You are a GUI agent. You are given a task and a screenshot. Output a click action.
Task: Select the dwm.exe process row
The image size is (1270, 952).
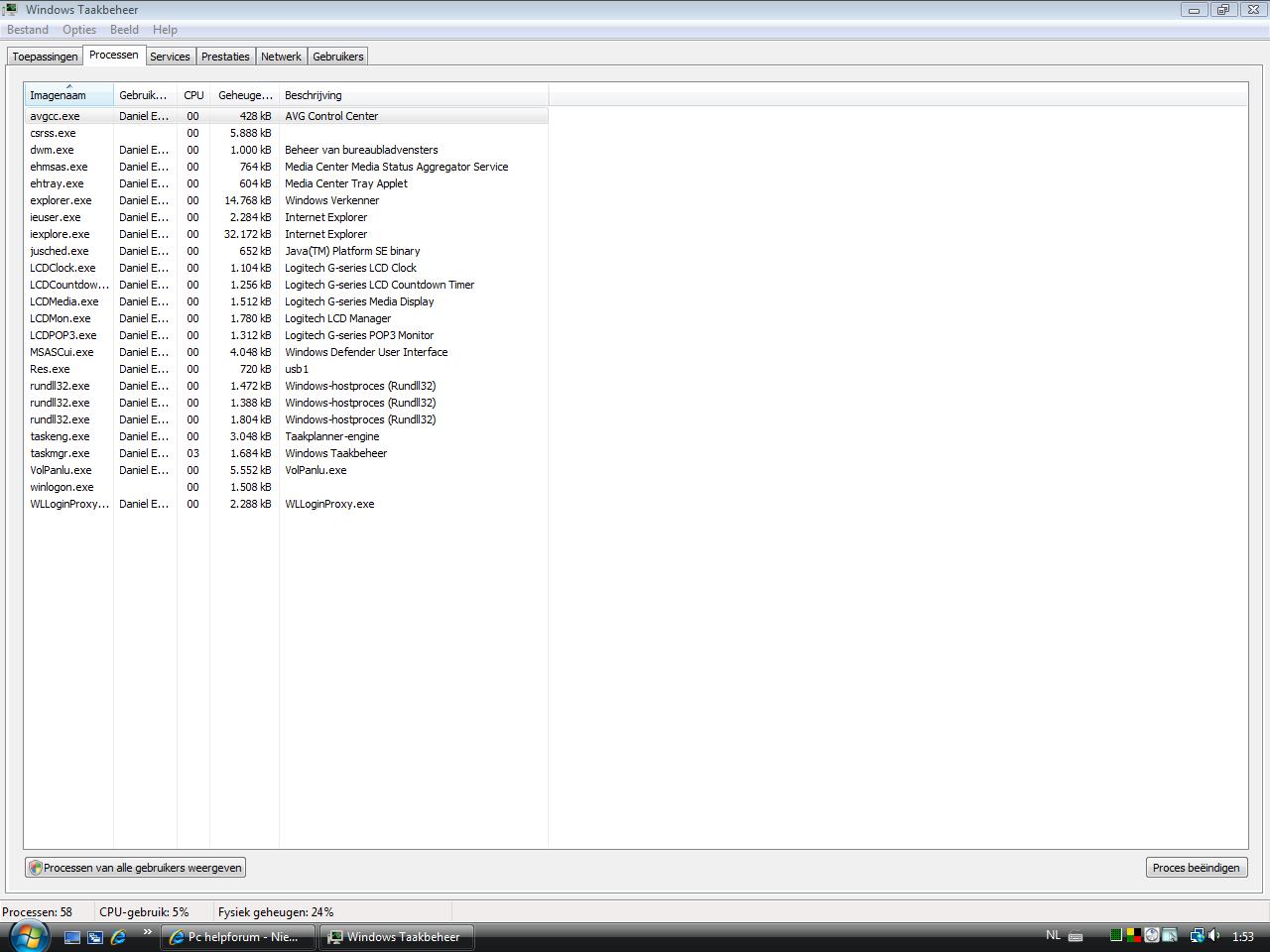pyautogui.click(x=287, y=150)
